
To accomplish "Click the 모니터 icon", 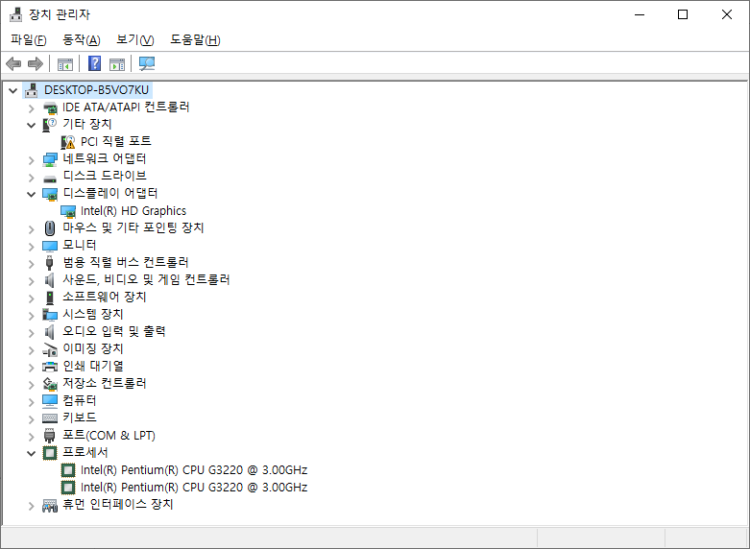I will (50, 246).
